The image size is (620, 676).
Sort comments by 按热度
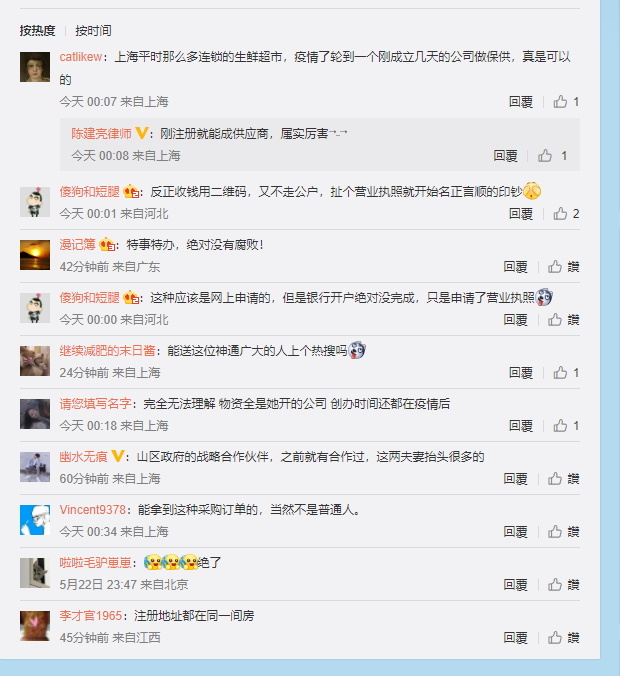pos(38,31)
